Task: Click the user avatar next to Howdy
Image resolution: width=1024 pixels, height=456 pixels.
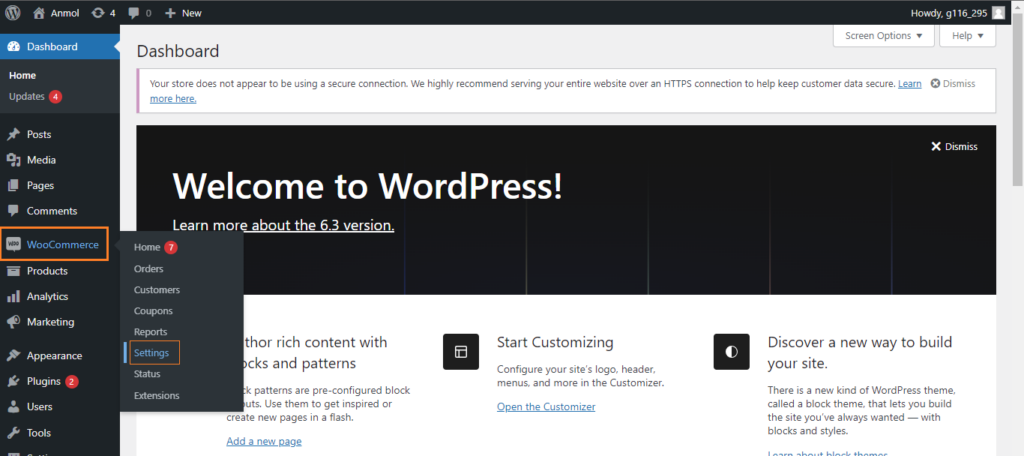Action: [x=998, y=12]
